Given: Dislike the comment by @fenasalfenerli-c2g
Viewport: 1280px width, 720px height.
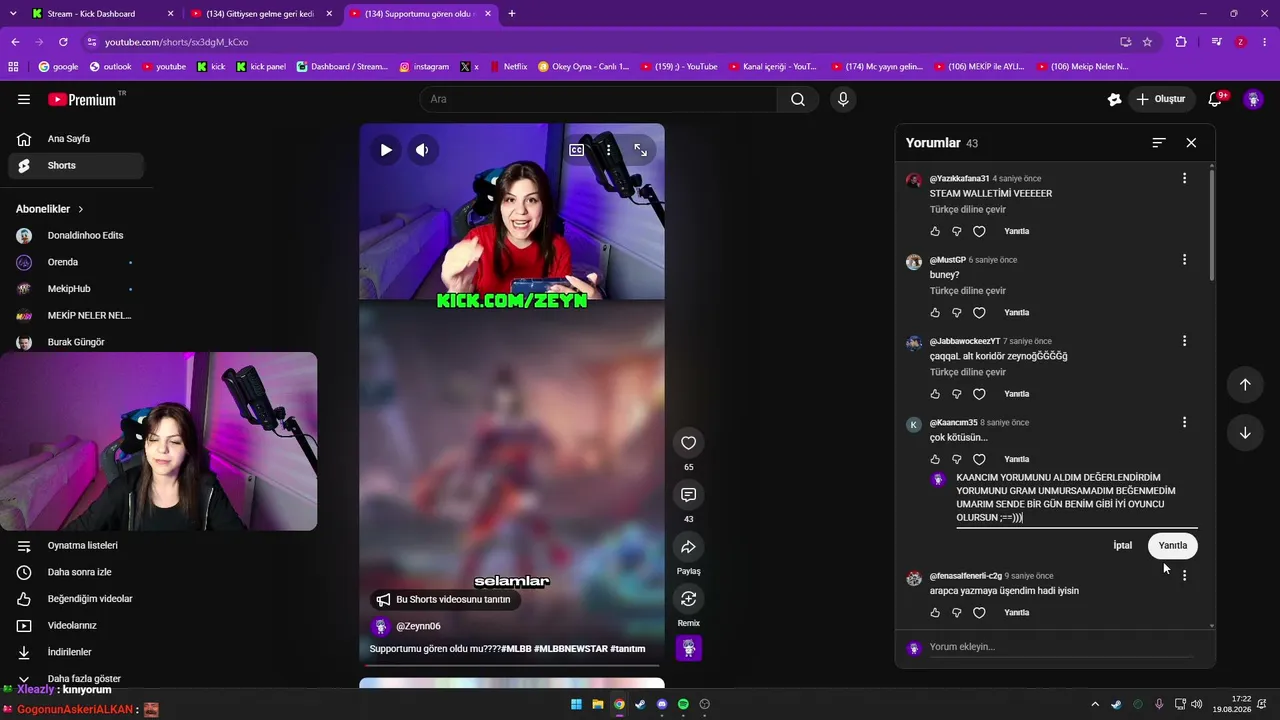Looking at the screenshot, I should tap(957, 613).
